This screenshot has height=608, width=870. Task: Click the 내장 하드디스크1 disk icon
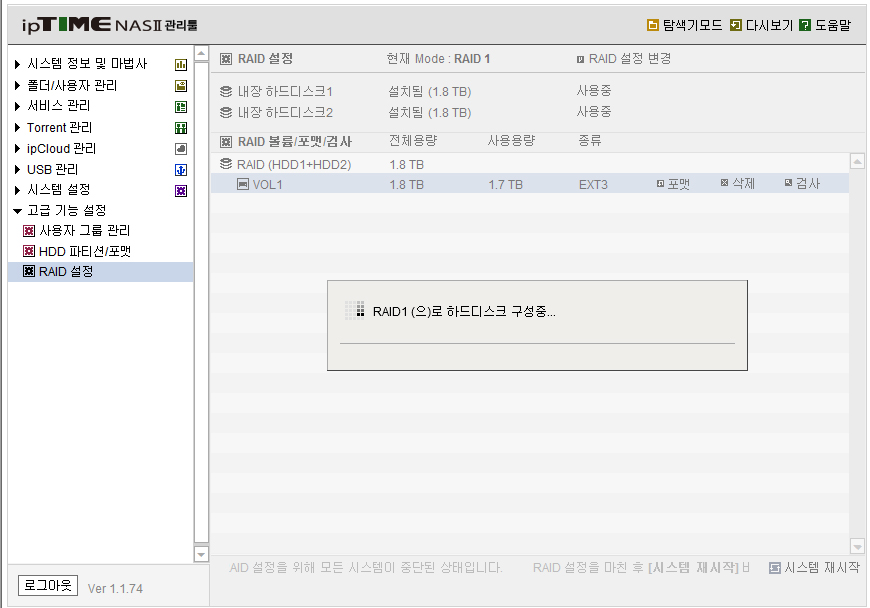pyautogui.click(x=226, y=91)
